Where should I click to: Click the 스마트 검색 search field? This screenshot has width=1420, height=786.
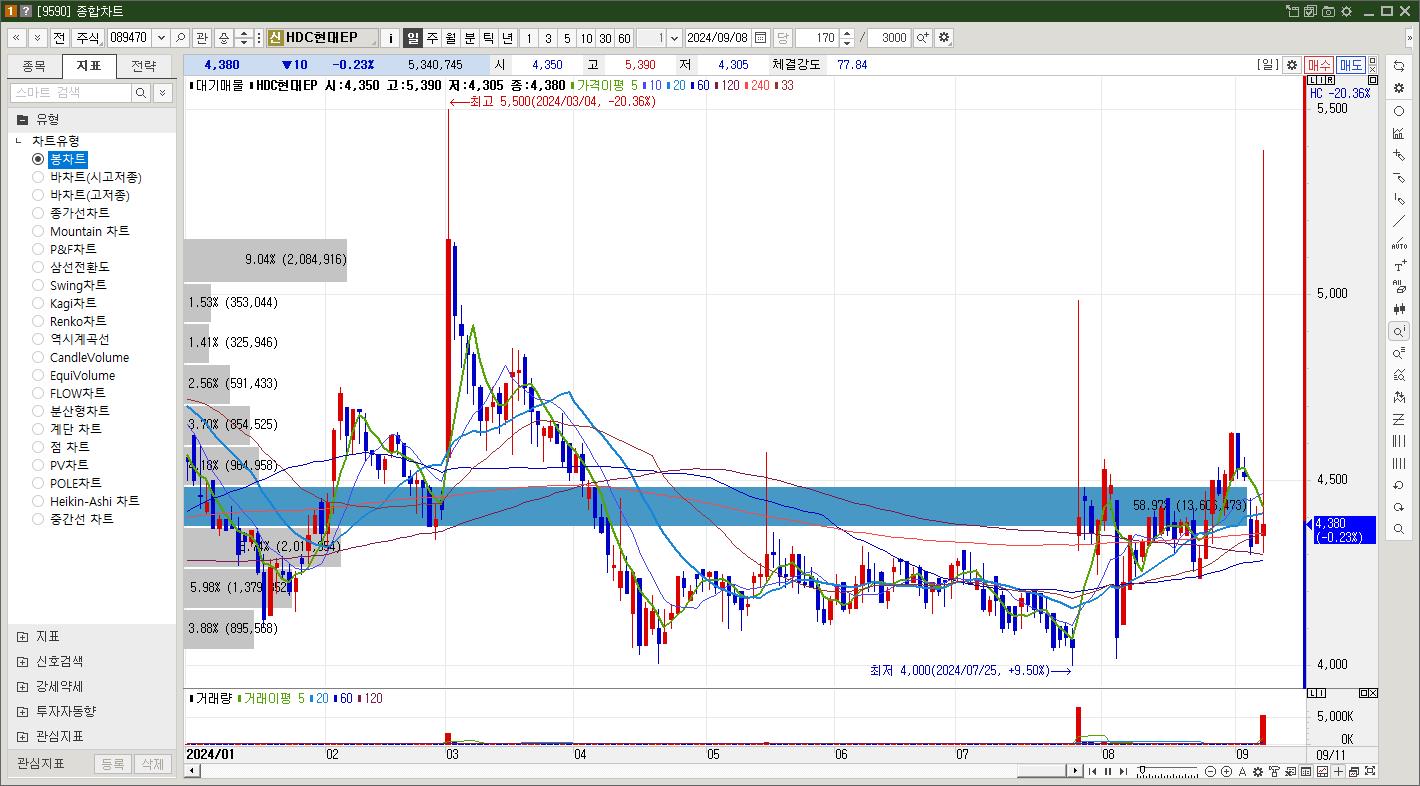click(x=71, y=92)
